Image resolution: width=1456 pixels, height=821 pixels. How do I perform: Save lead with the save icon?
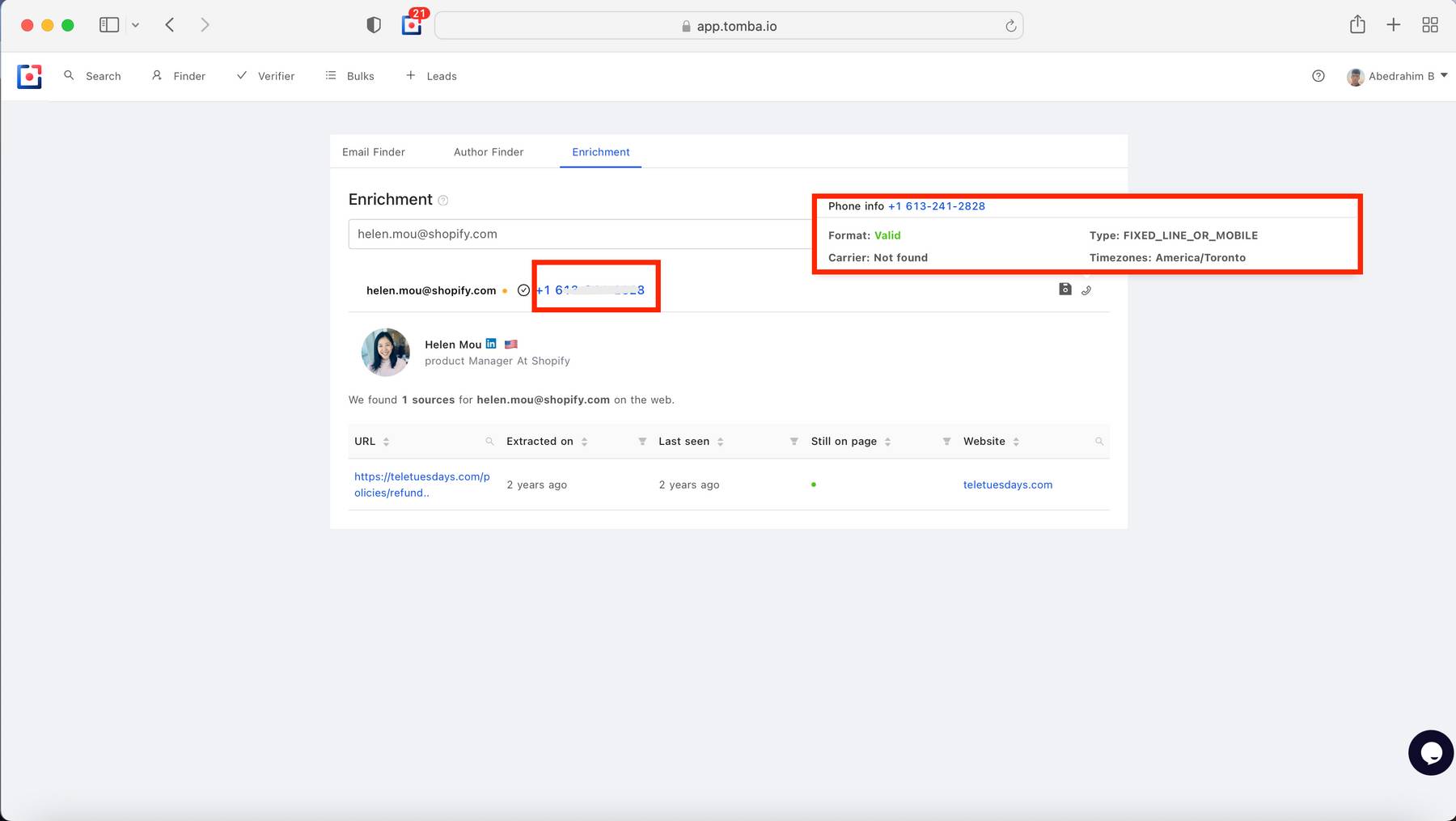click(x=1065, y=290)
